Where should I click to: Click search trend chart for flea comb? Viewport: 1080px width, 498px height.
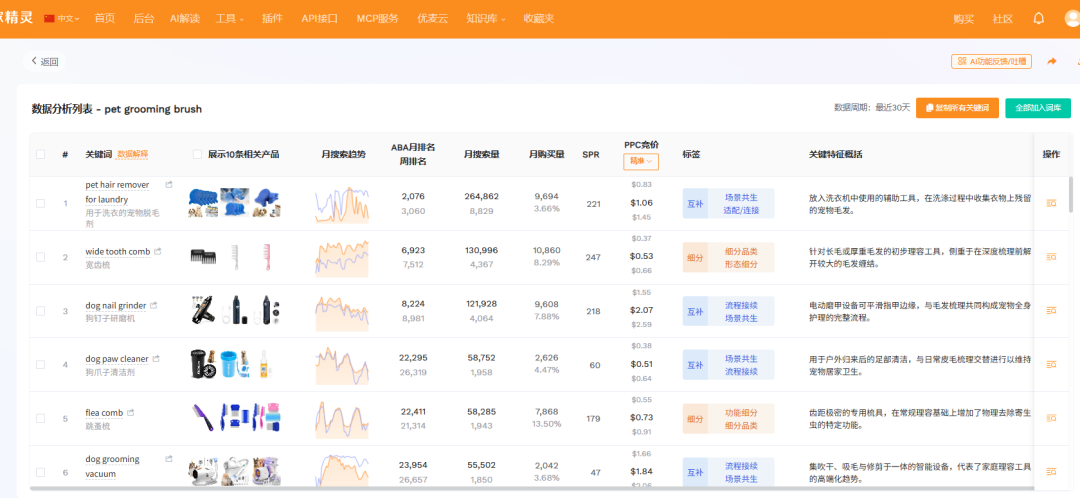click(342, 418)
